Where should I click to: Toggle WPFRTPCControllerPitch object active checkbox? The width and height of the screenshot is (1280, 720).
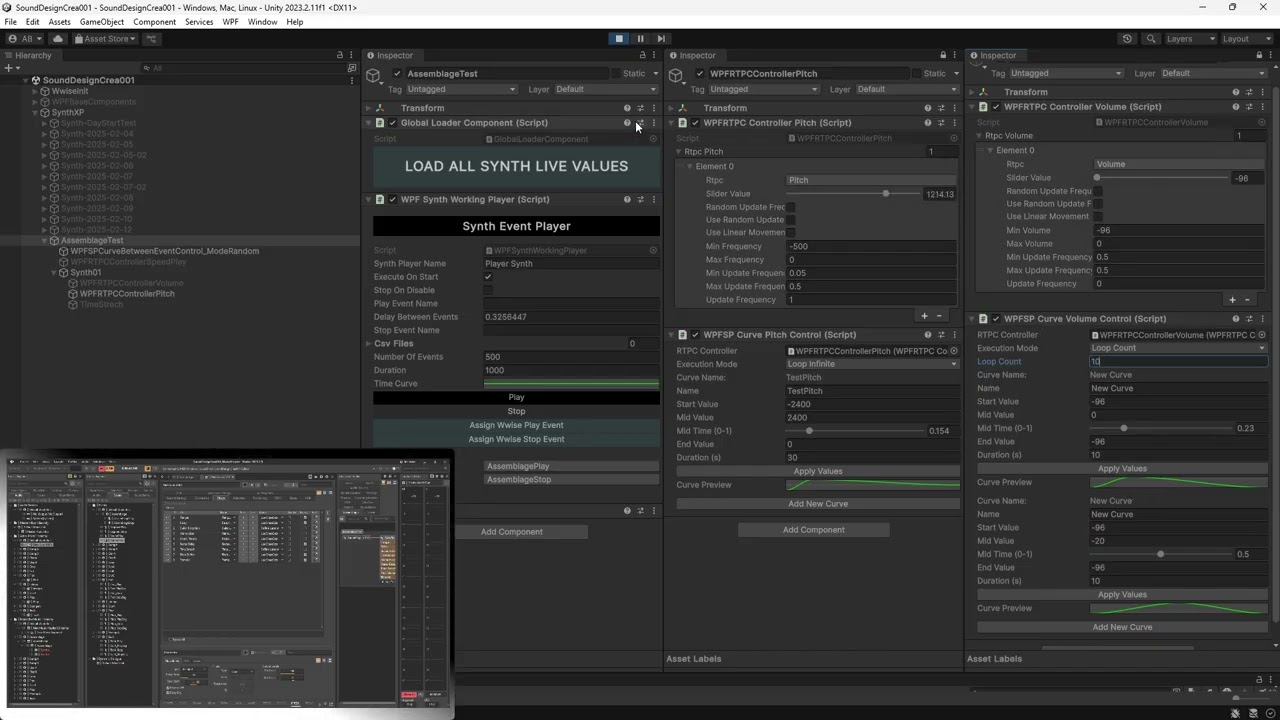700,74
